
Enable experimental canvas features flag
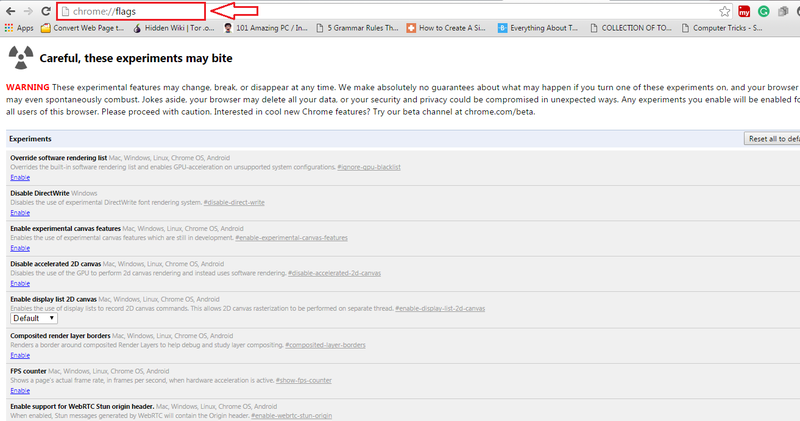[x=20, y=248]
